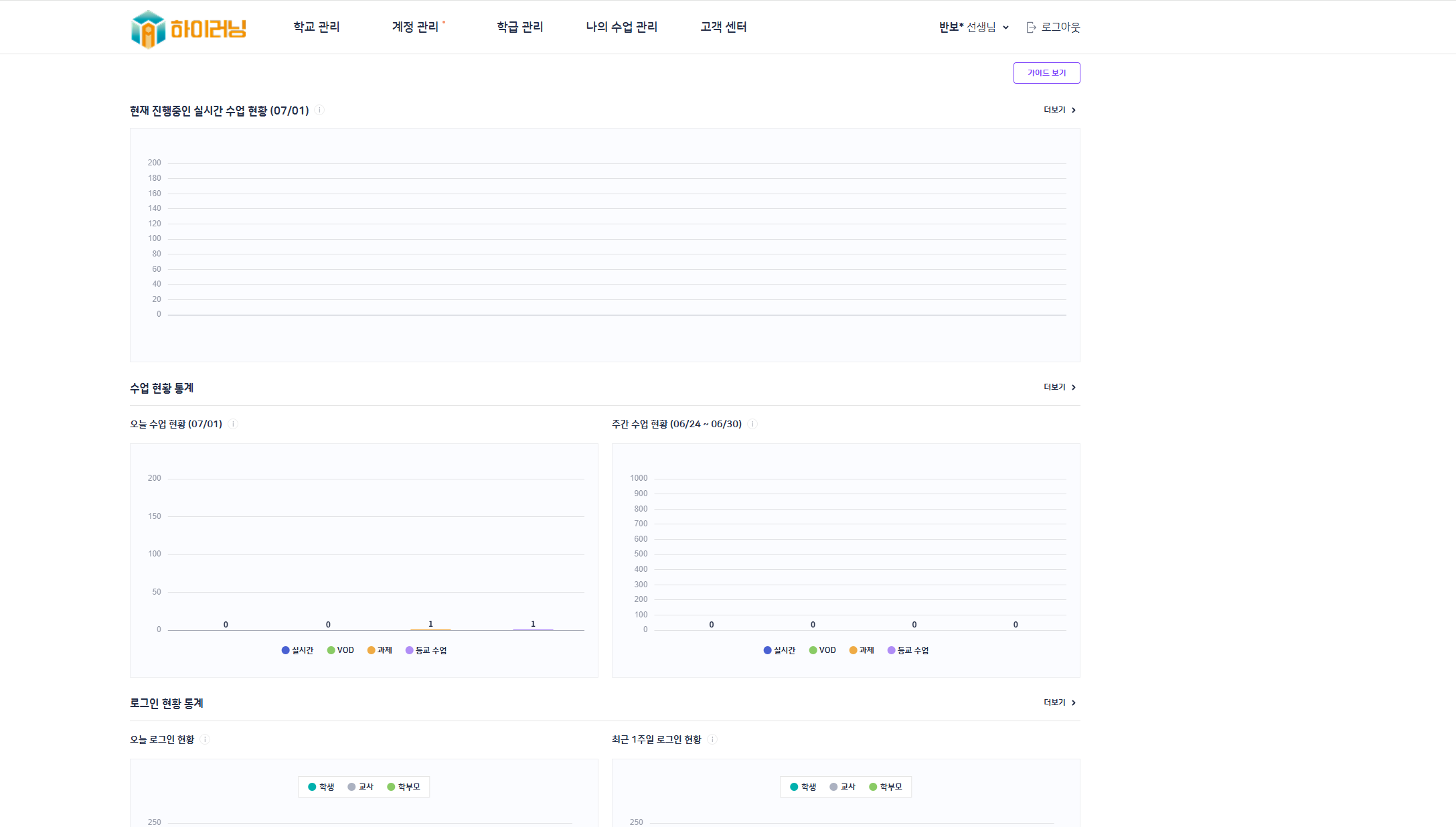1456x827 pixels.
Task: Click the 등교 수업 bar in today's chart
Action: point(533,629)
